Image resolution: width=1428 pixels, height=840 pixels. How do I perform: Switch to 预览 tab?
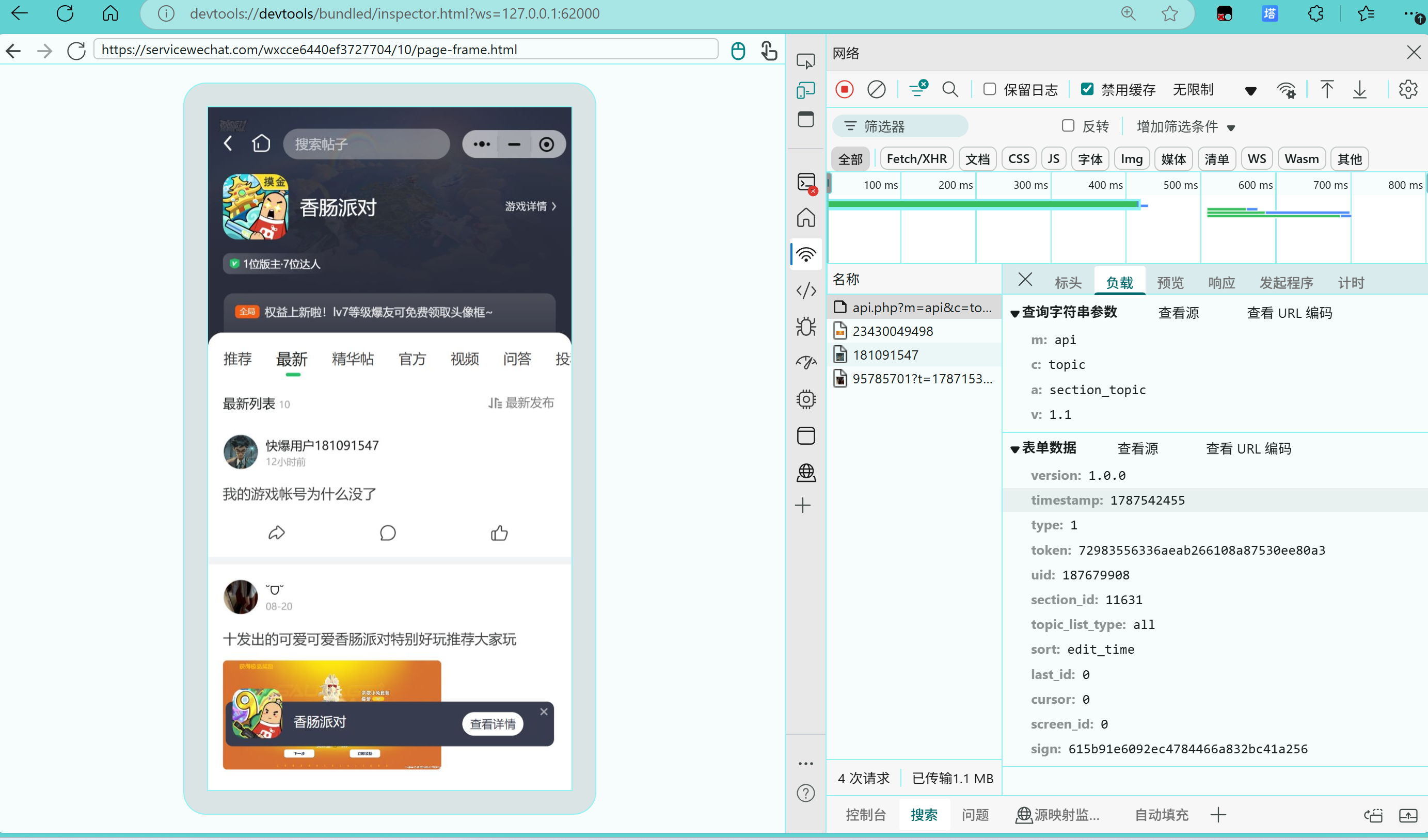click(x=1170, y=283)
